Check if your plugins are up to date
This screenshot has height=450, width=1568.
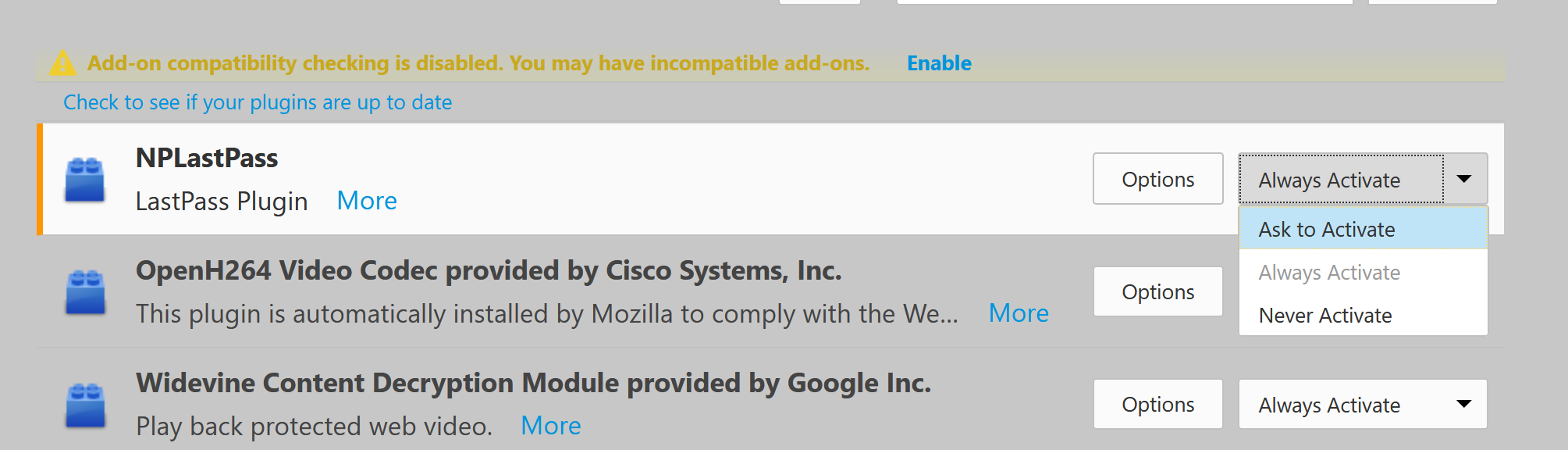pos(258,102)
